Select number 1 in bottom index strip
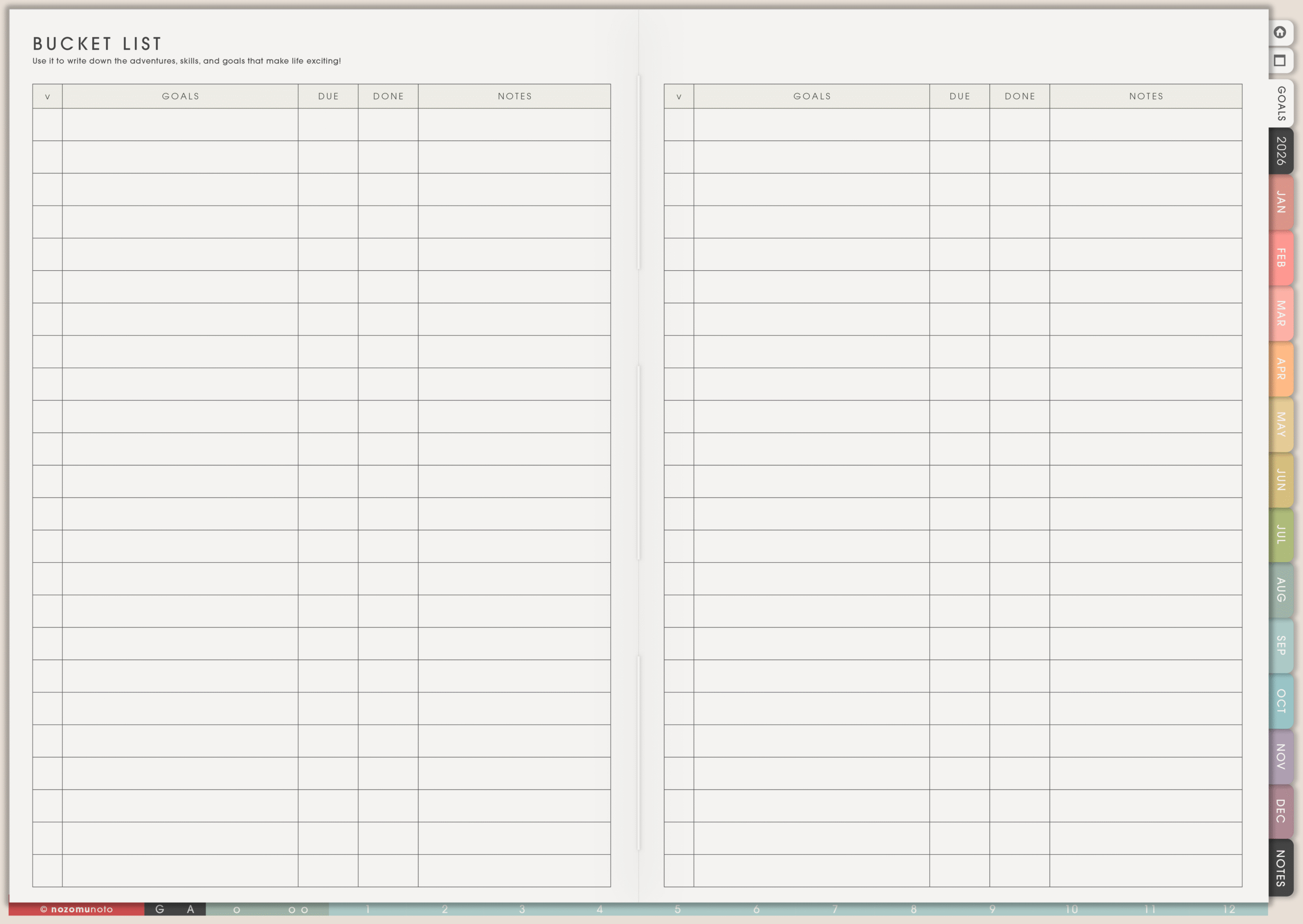The image size is (1303, 924). point(368,909)
